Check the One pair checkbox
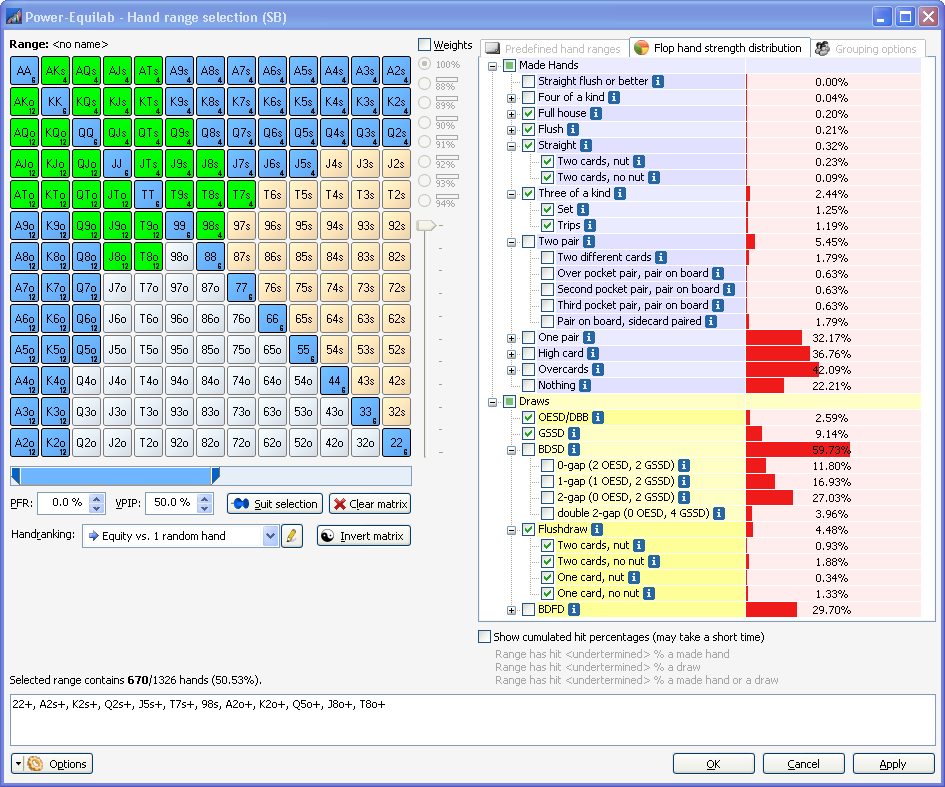Screen dimensions: 945x787 point(529,337)
